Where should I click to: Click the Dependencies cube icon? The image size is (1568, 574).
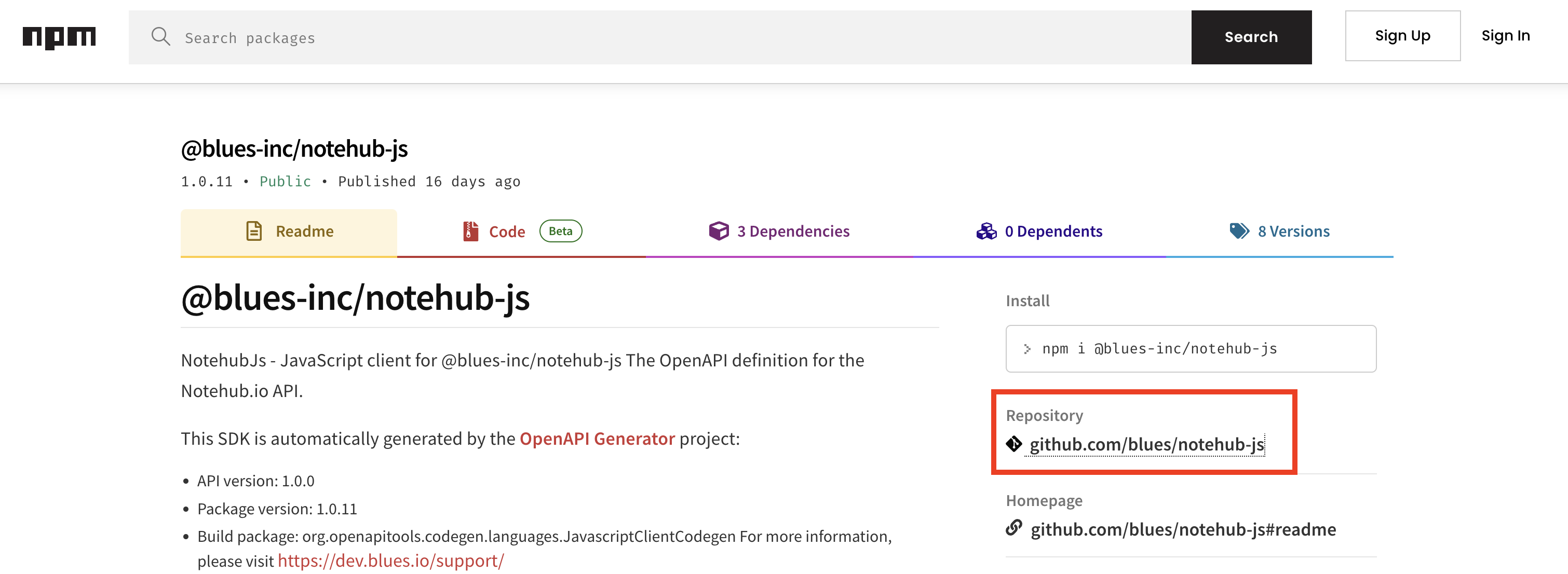pos(718,231)
